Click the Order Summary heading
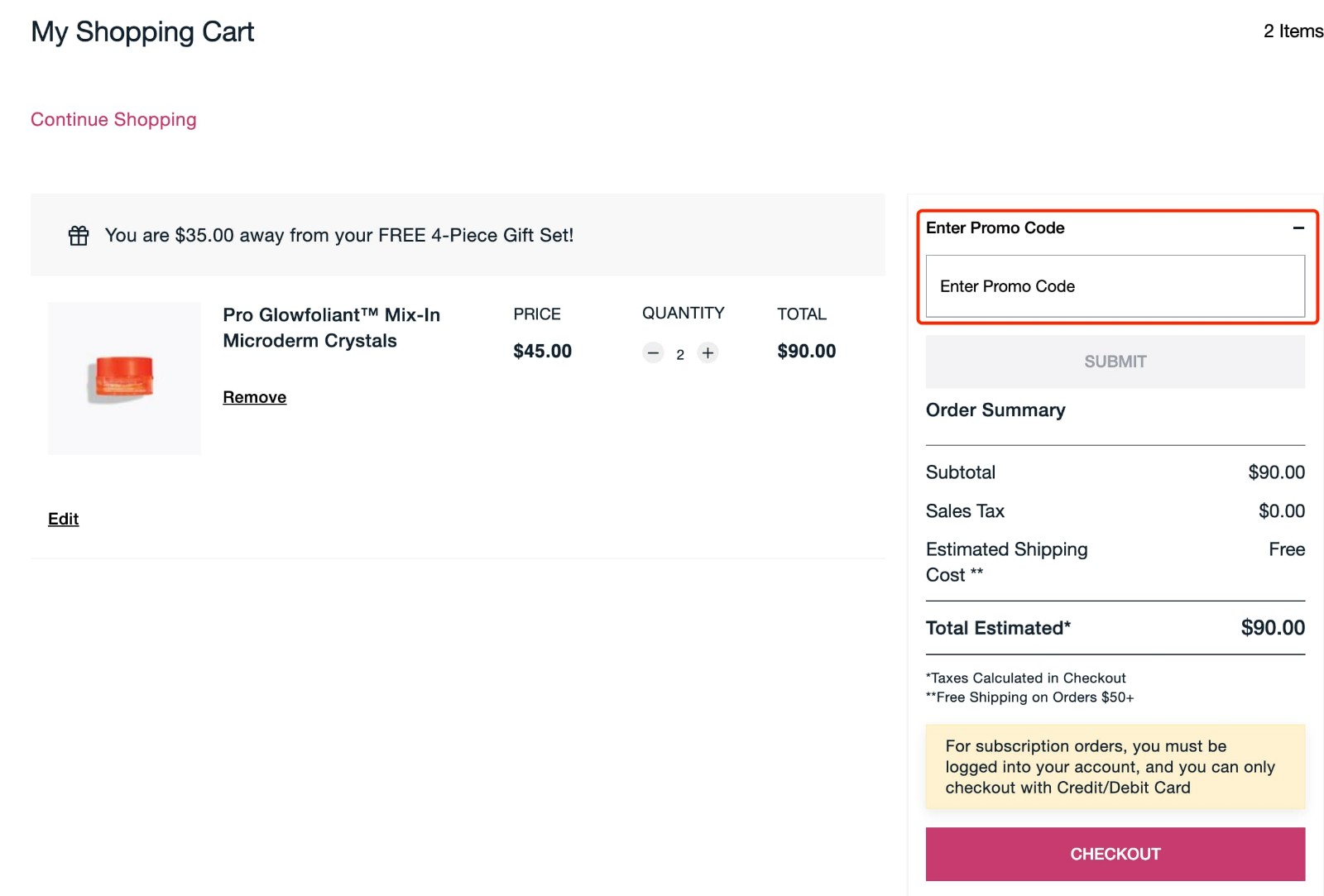This screenshot has height=896, width=1324. (x=995, y=410)
